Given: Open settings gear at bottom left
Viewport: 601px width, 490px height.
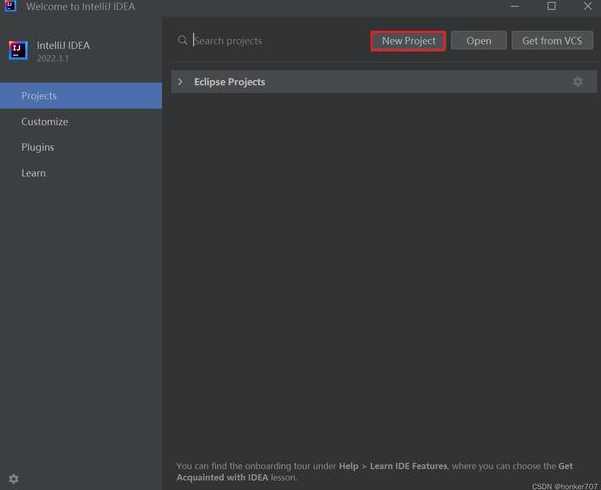Looking at the screenshot, I should click(13, 478).
